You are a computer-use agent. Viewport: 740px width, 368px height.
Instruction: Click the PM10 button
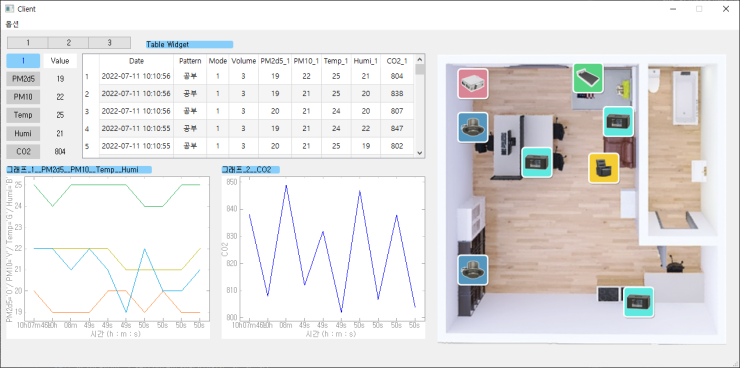click(x=23, y=97)
